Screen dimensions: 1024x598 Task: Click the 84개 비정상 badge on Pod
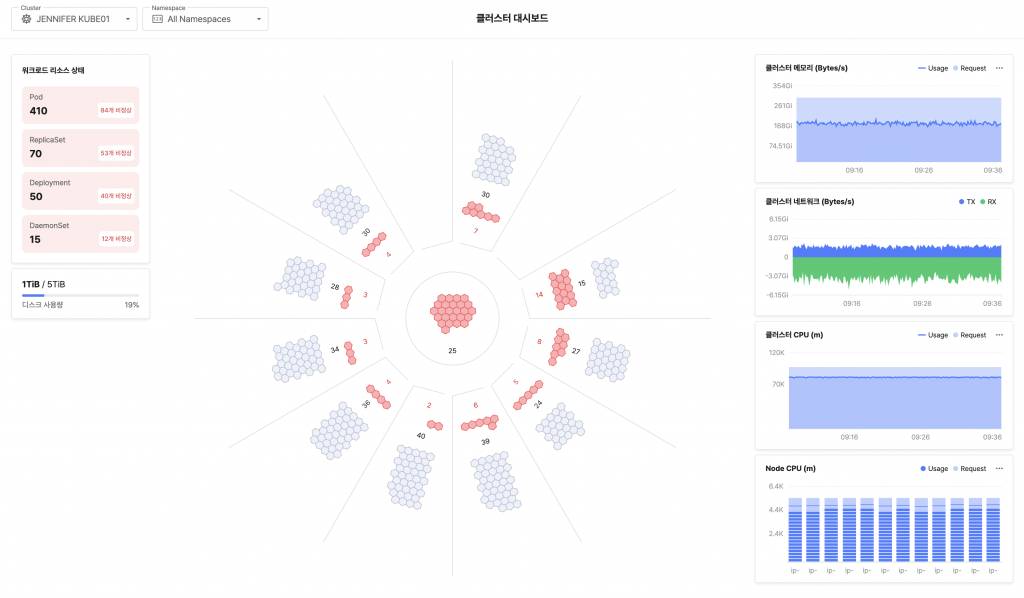[x=116, y=110]
